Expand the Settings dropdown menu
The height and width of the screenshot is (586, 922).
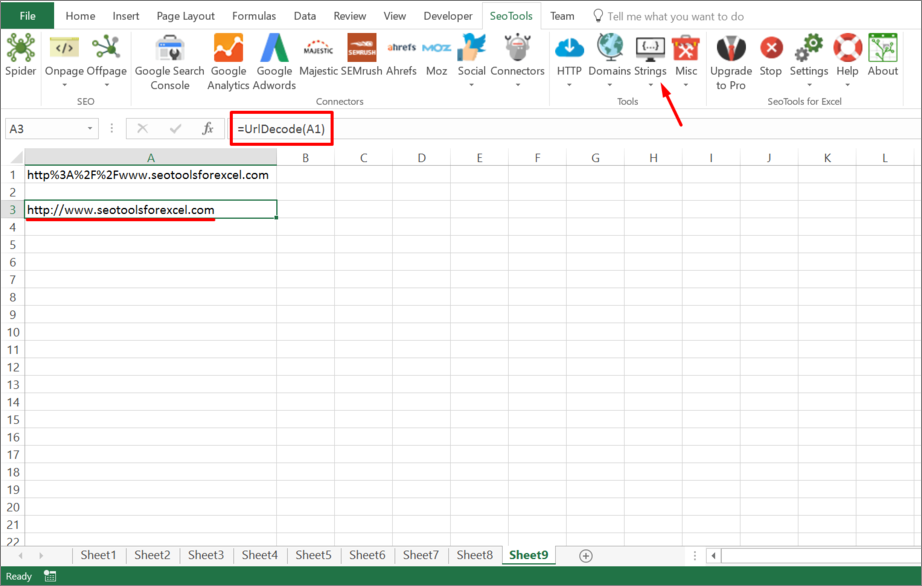(x=808, y=85)
